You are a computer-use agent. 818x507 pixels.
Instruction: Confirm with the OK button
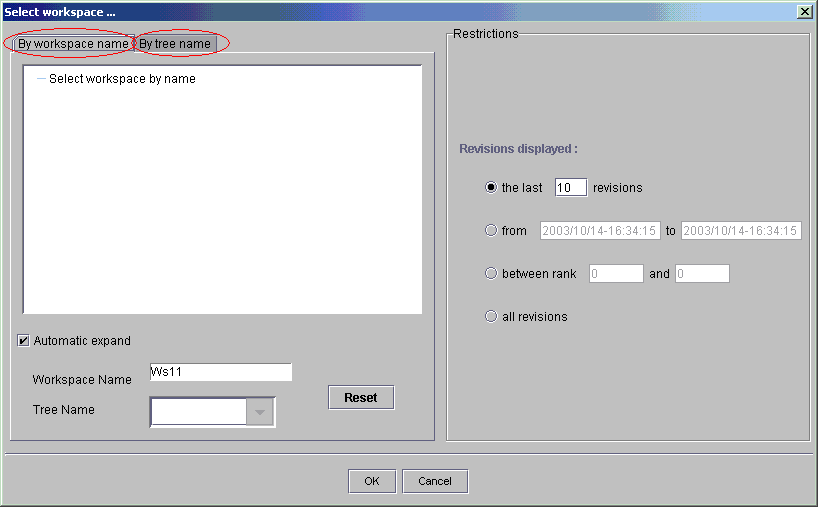pos(372,481)
